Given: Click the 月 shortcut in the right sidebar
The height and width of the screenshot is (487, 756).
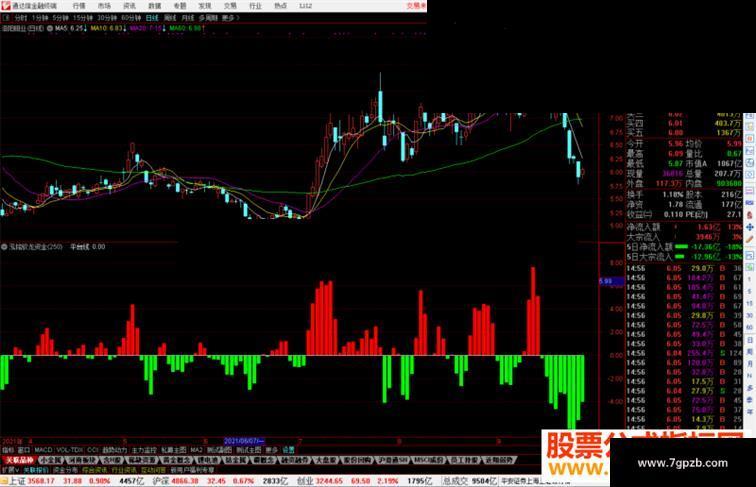Looking at the screenshot, I should point(750,364).
